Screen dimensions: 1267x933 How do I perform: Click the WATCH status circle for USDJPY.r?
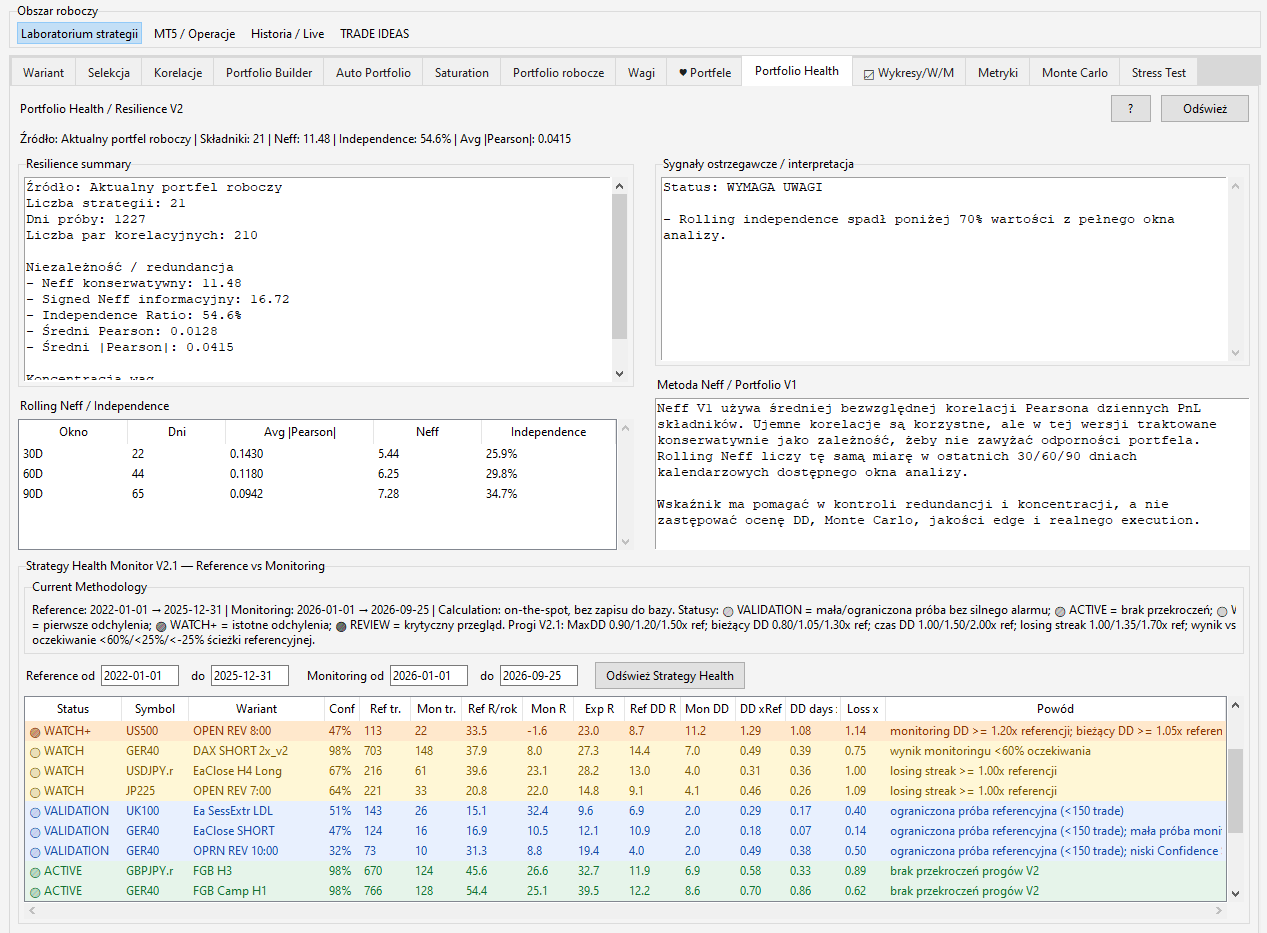click(35, 771)
